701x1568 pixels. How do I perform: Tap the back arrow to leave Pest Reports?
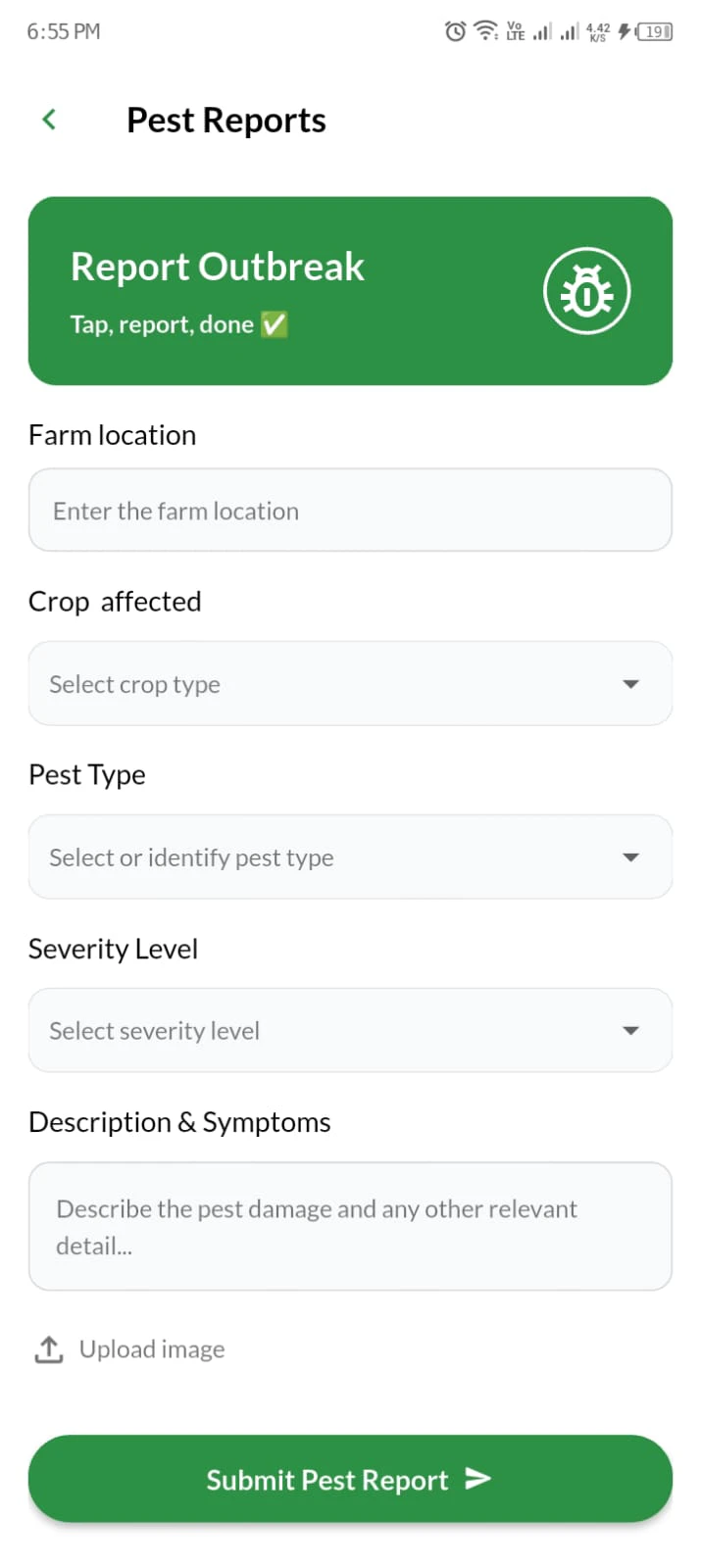pos(48,119)
